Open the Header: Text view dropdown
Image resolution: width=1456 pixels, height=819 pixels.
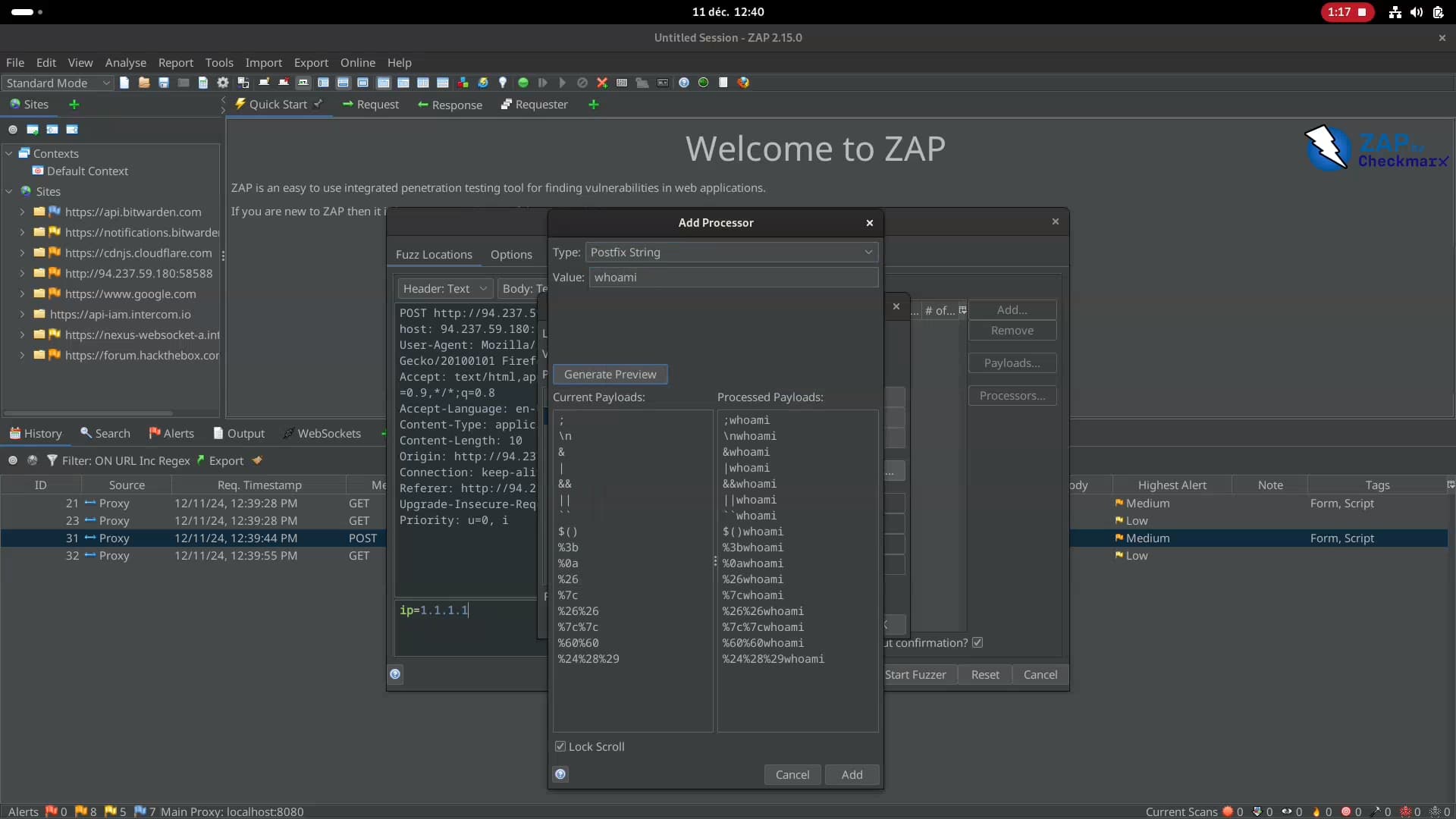coord(445,288)
